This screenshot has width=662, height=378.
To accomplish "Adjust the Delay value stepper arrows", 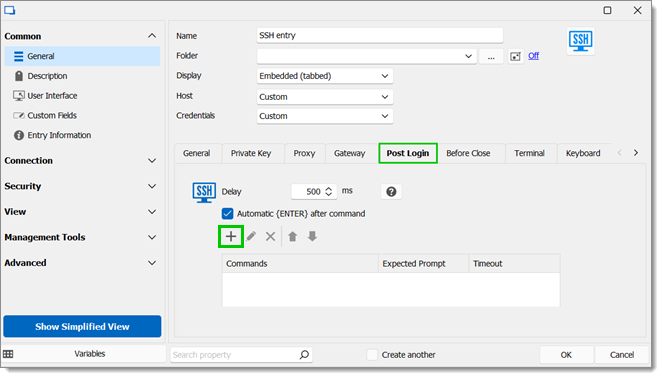I will 328,192.
